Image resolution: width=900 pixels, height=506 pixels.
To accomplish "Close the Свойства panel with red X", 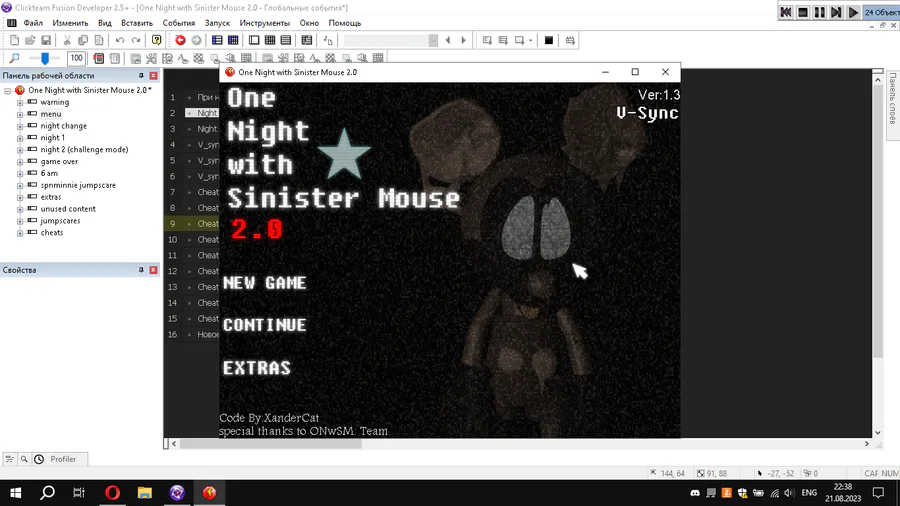I will pyautogui.click(x=153, y=270).
